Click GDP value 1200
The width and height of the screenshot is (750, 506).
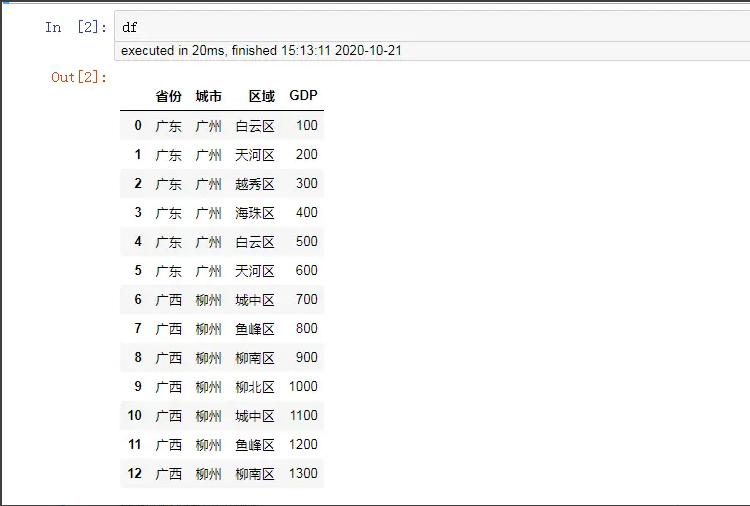pyautogui.click(x=303, y=444)
